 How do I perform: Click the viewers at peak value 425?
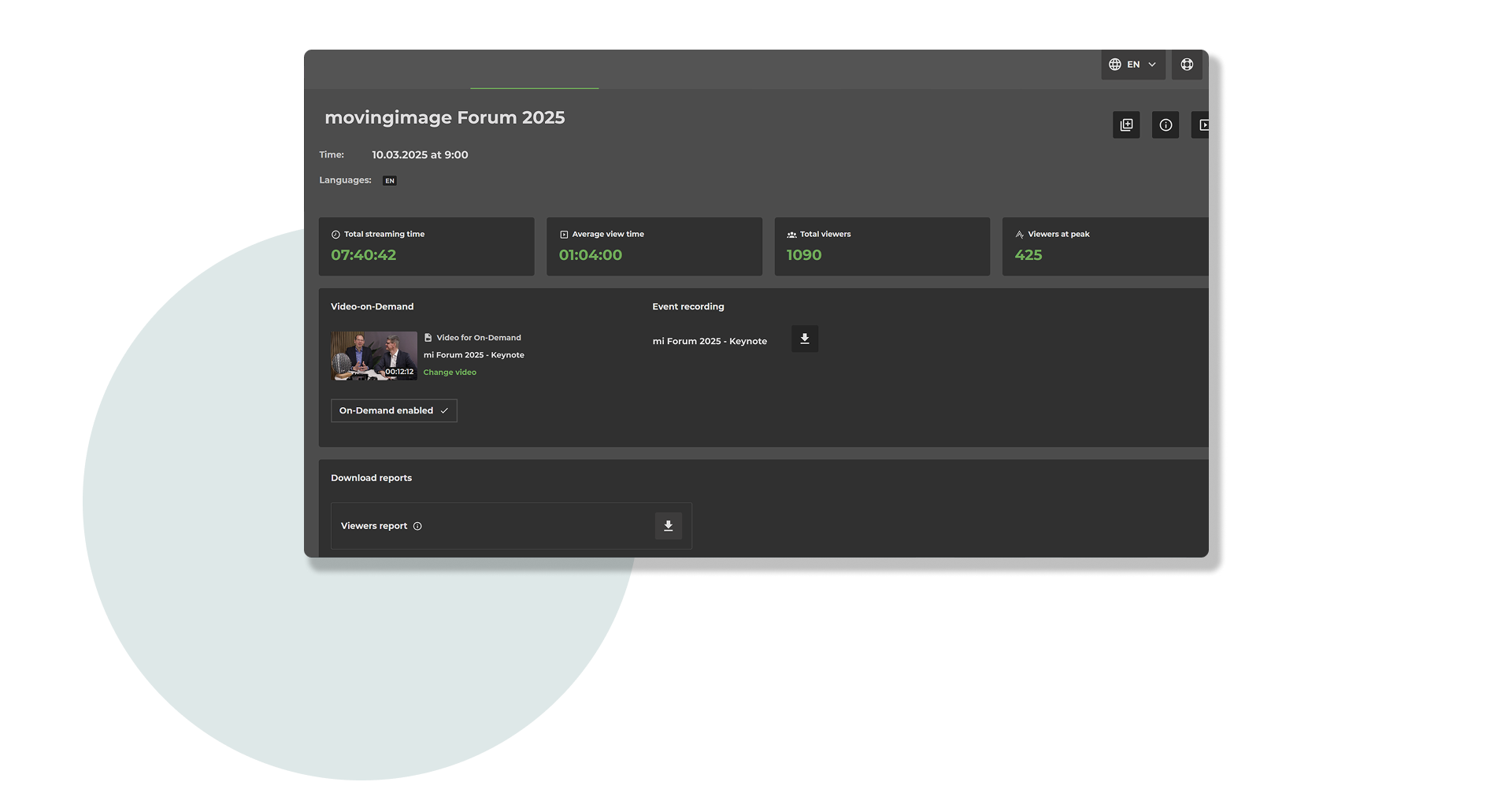click(1028, 255)
